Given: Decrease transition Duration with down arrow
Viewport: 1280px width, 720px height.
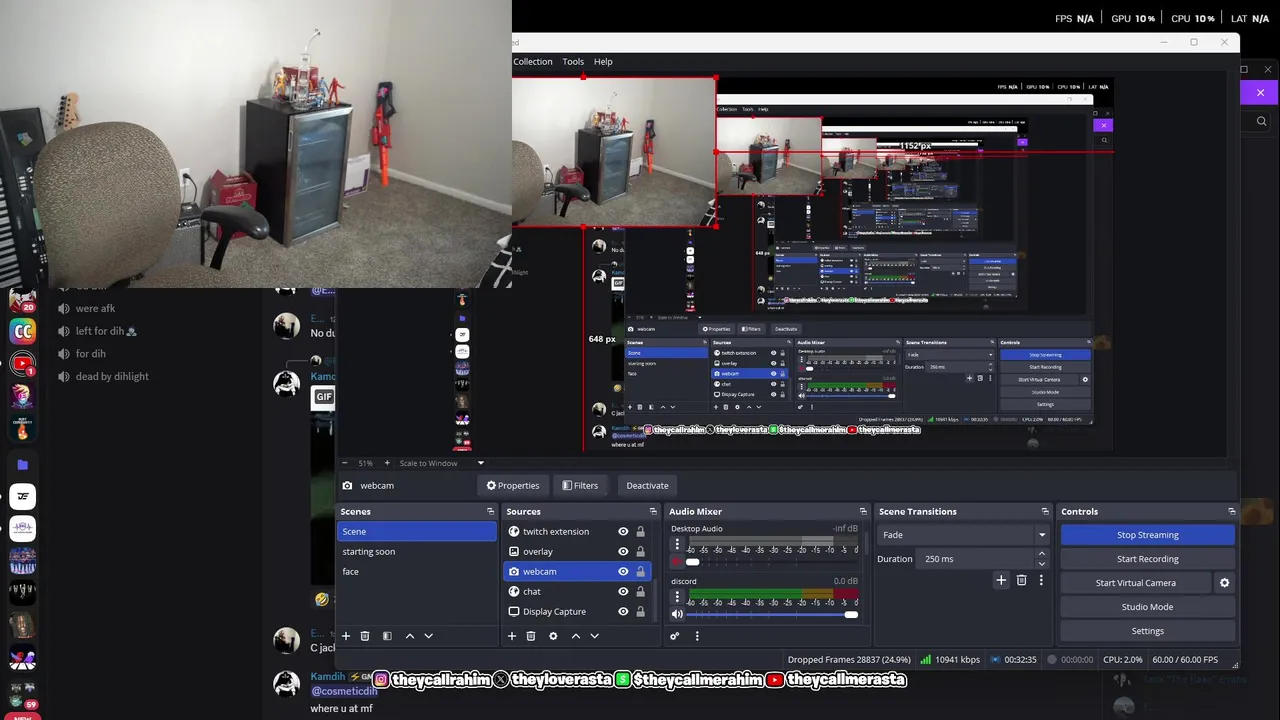Looking at the screenshot, I should (x=1041, y=564).
